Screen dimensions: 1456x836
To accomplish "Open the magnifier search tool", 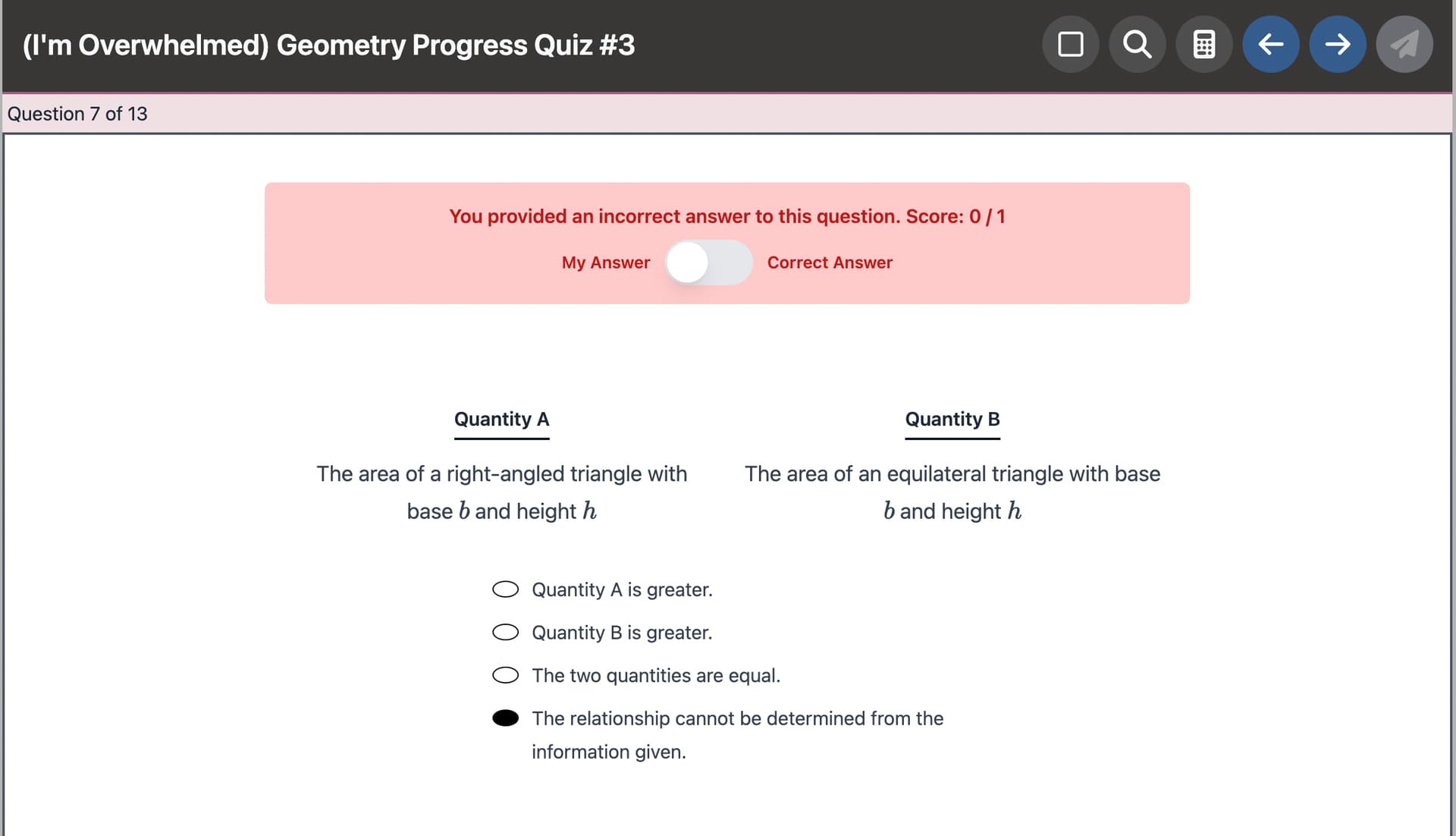I will [1137, 45].
